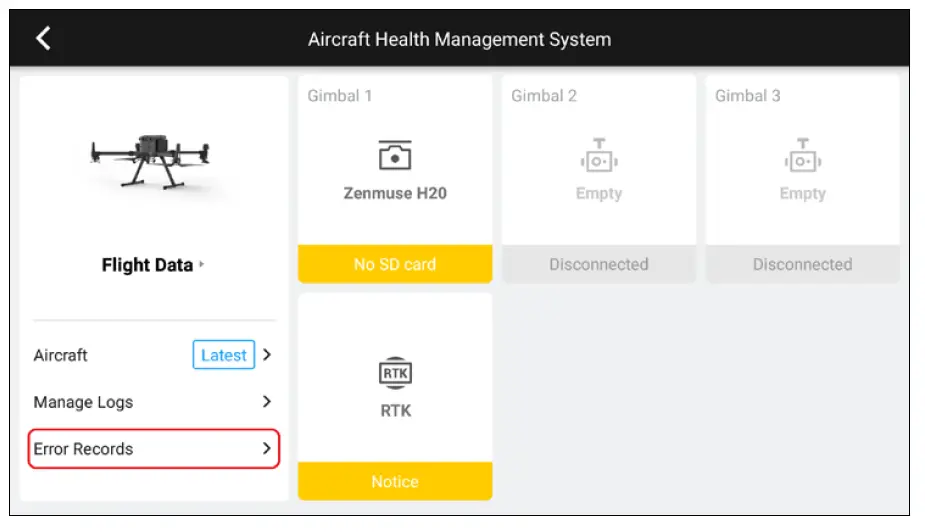925x532 pixels.
Task: Expand the Flight Data arrow
Action: (201, 265)
